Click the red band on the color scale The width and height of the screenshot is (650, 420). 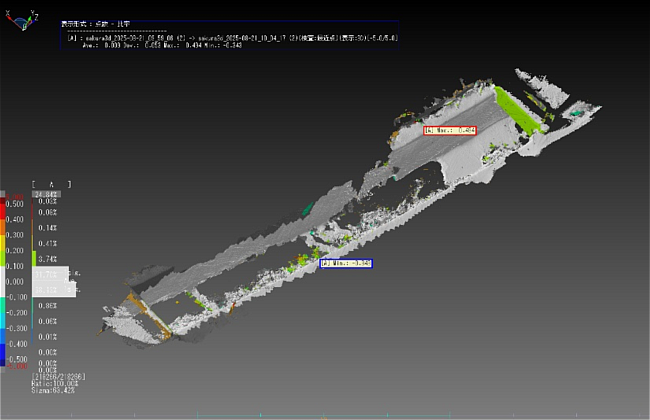4,205
